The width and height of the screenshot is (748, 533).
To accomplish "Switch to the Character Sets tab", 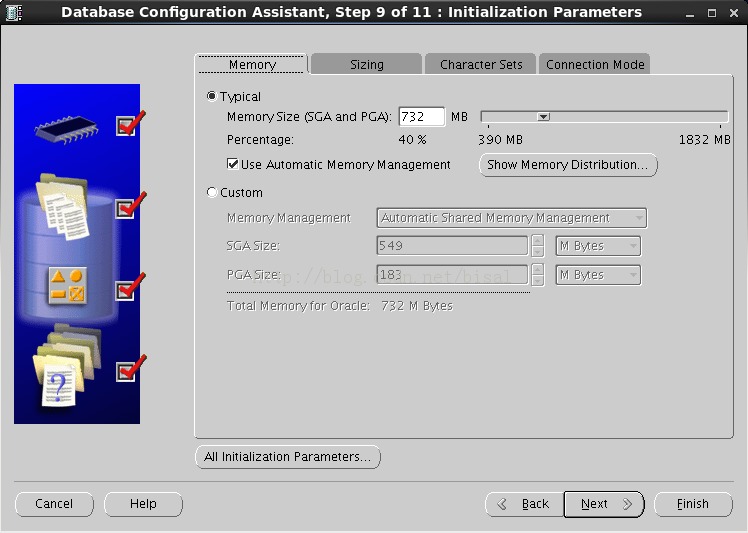I will coord(481,64).
